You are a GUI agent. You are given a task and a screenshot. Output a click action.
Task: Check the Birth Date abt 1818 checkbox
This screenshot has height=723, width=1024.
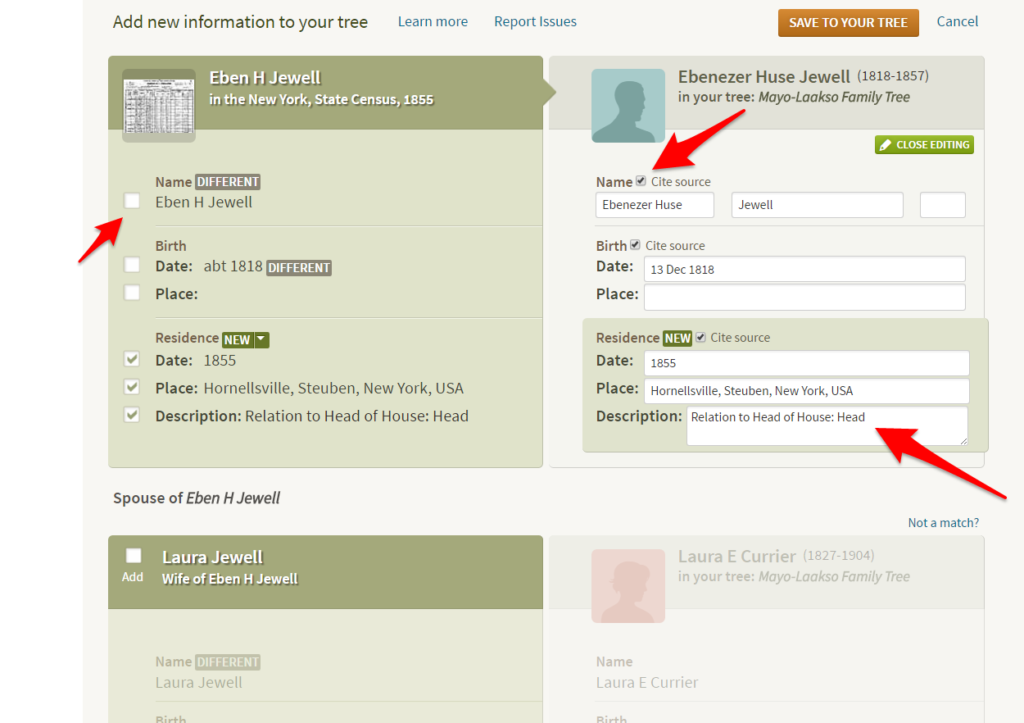click(x=132, y=265)
